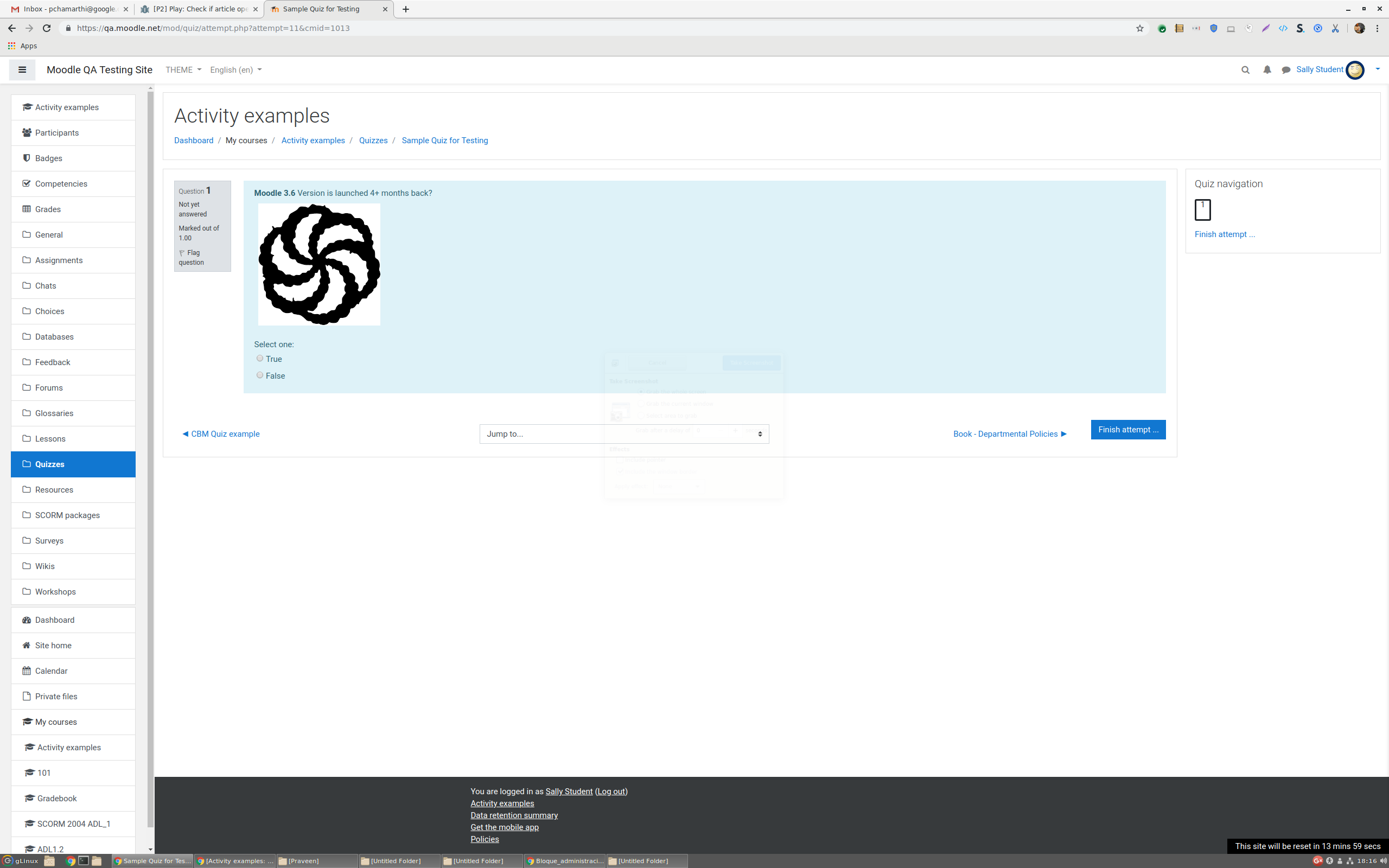Open the THEME dropdown menu
Image resolution: width=1389 pixels, height=868 pixels.
[183, 70]
